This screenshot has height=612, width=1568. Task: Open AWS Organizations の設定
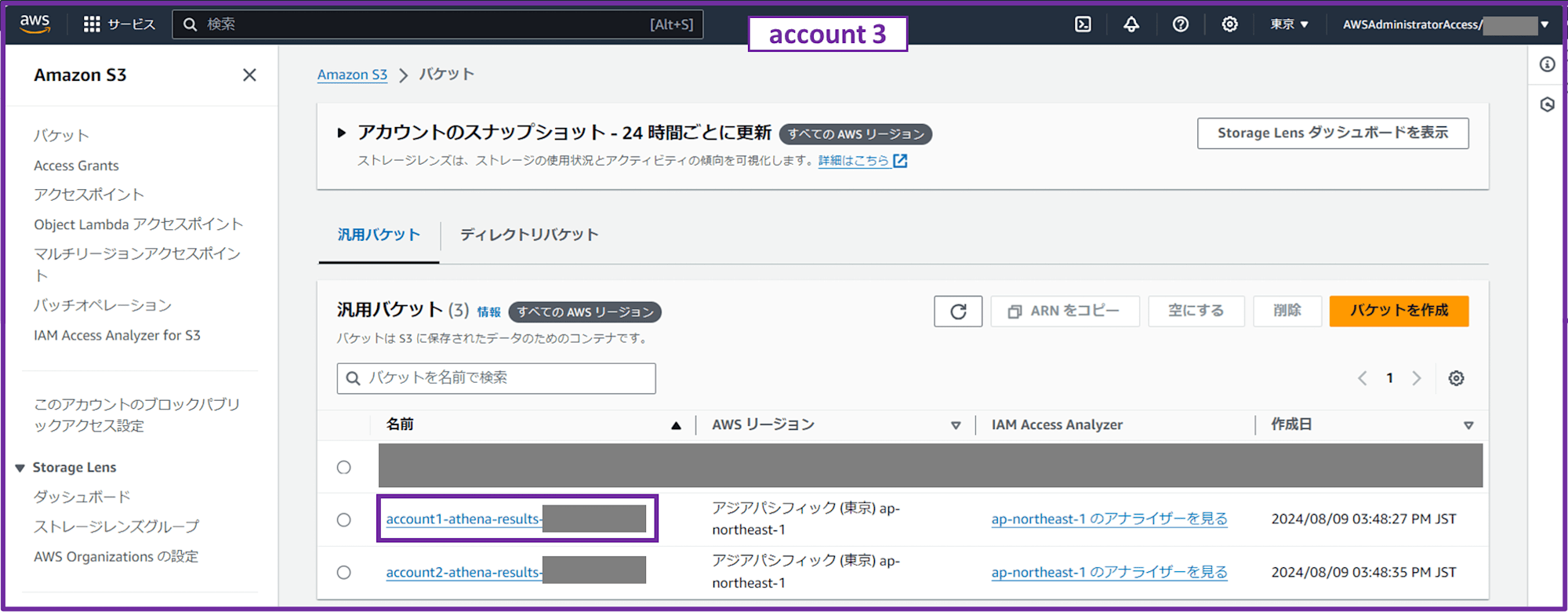[x=116, y=556]
